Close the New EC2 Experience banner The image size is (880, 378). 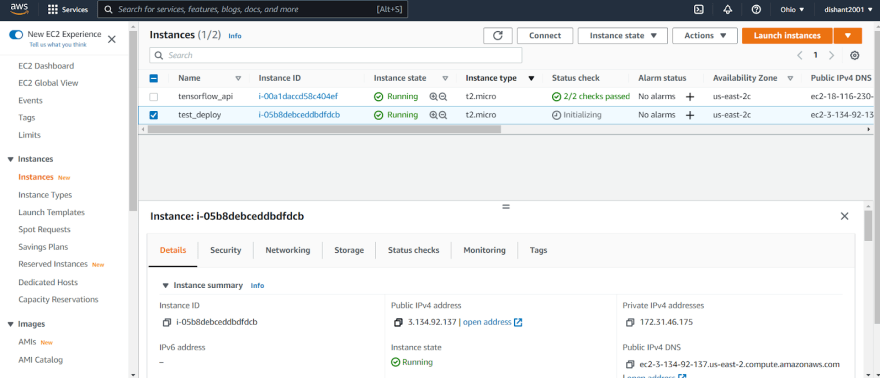112,39
